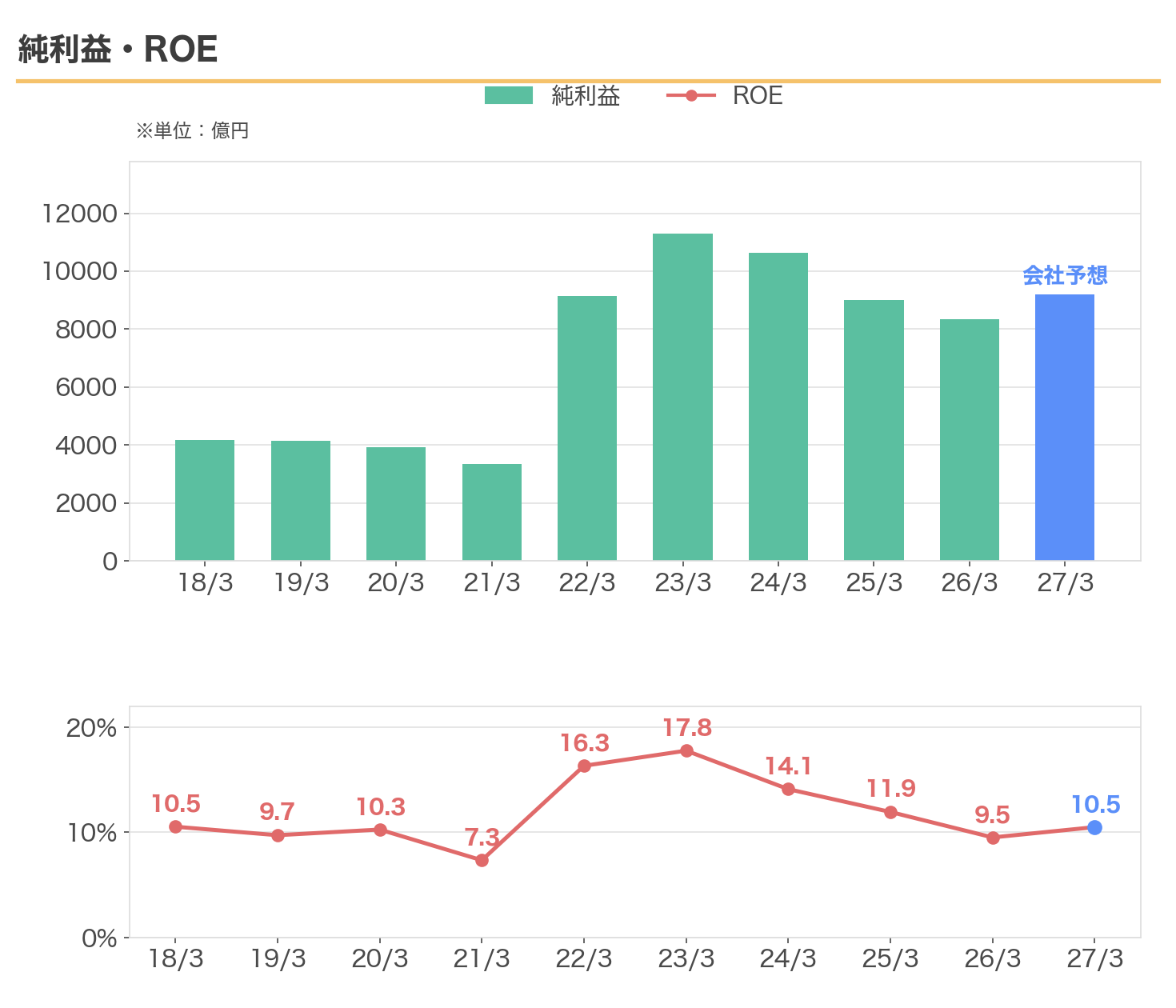Click the blue ROE forecast point 10.5
The image size is (1176, 1008).
(1094, 827)
